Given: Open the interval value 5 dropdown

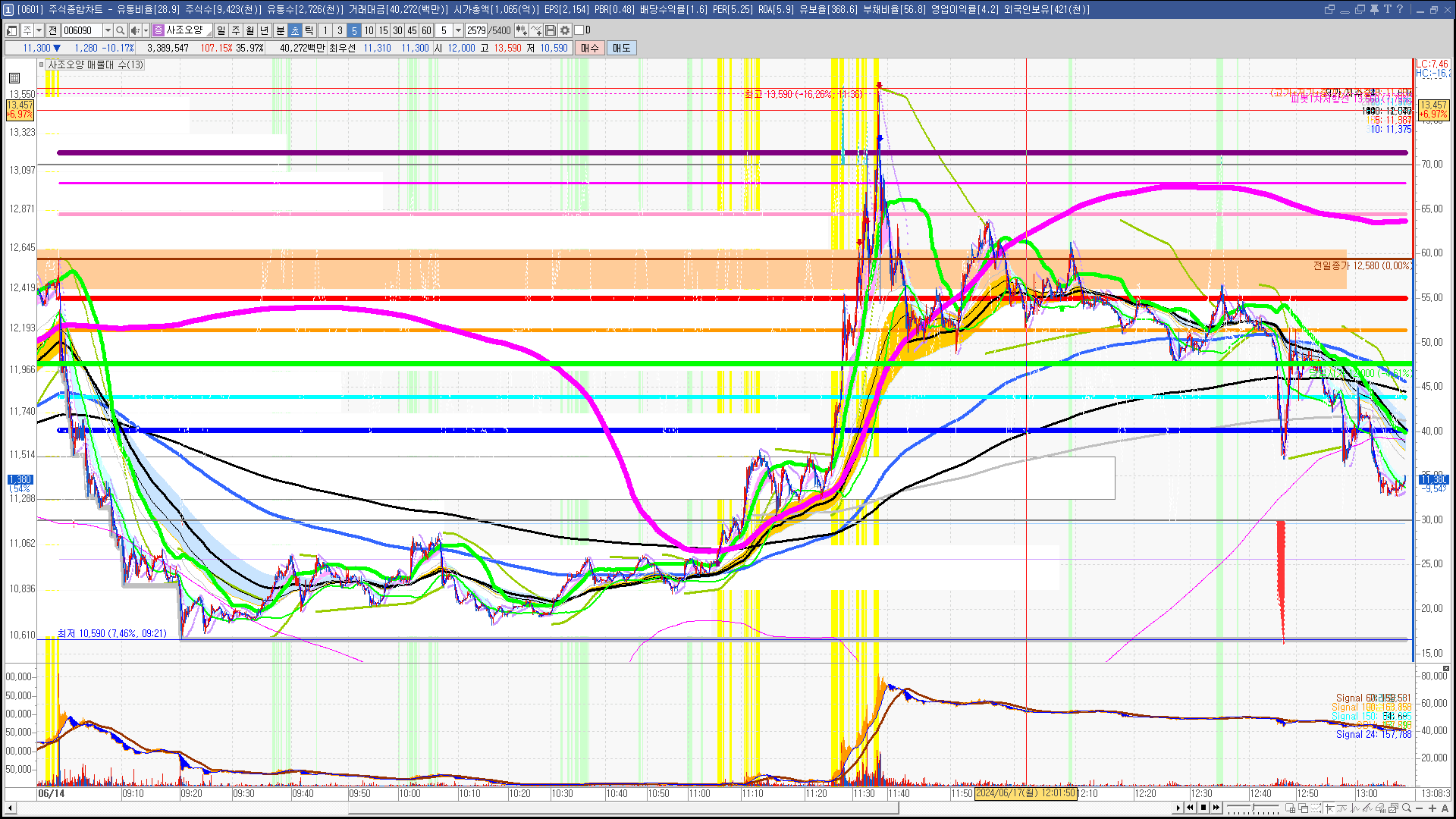Looking at the screenshot, I should [458, 30].
